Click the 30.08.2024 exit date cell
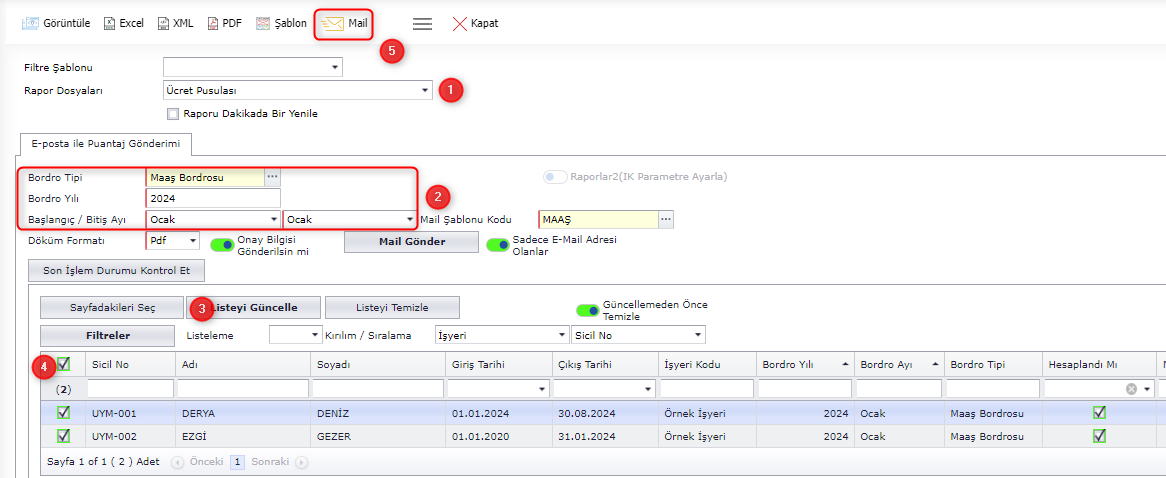The height and width of the screenshot is (478, 1166). click(x=604, y=413)
